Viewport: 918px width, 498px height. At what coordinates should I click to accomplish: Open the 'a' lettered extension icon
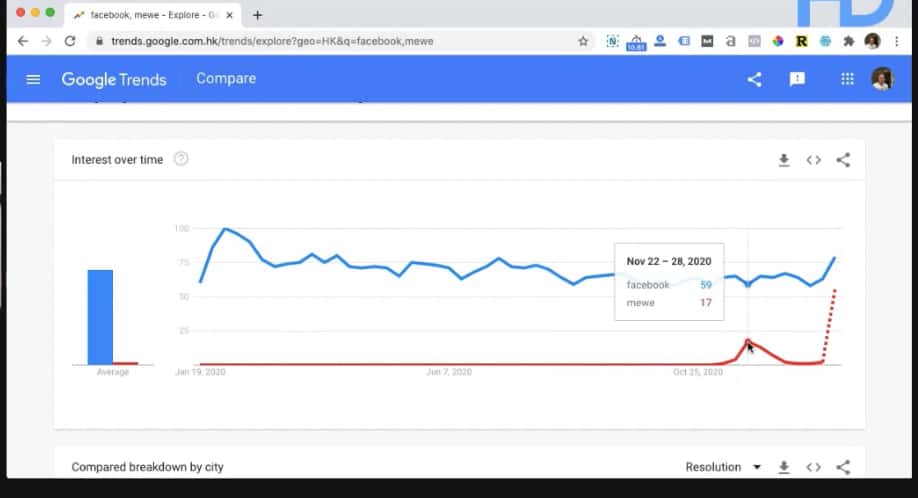click(x=731, y=41)
